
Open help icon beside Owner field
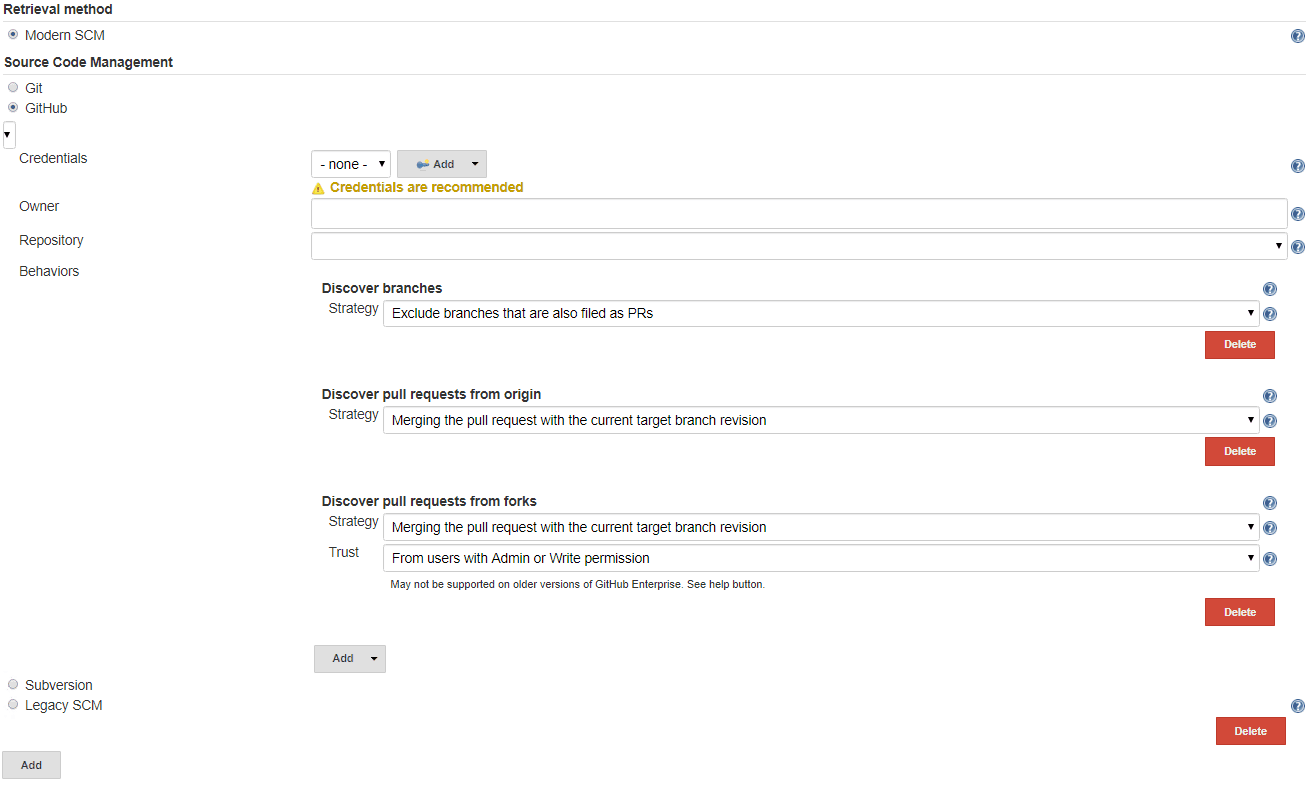1298,214
